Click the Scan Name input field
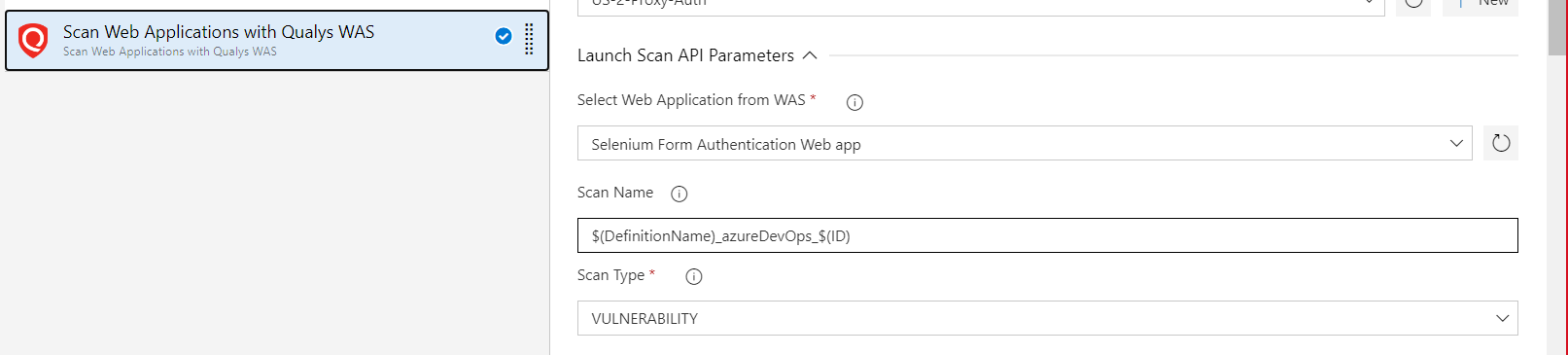 [x=1047, y=235]
